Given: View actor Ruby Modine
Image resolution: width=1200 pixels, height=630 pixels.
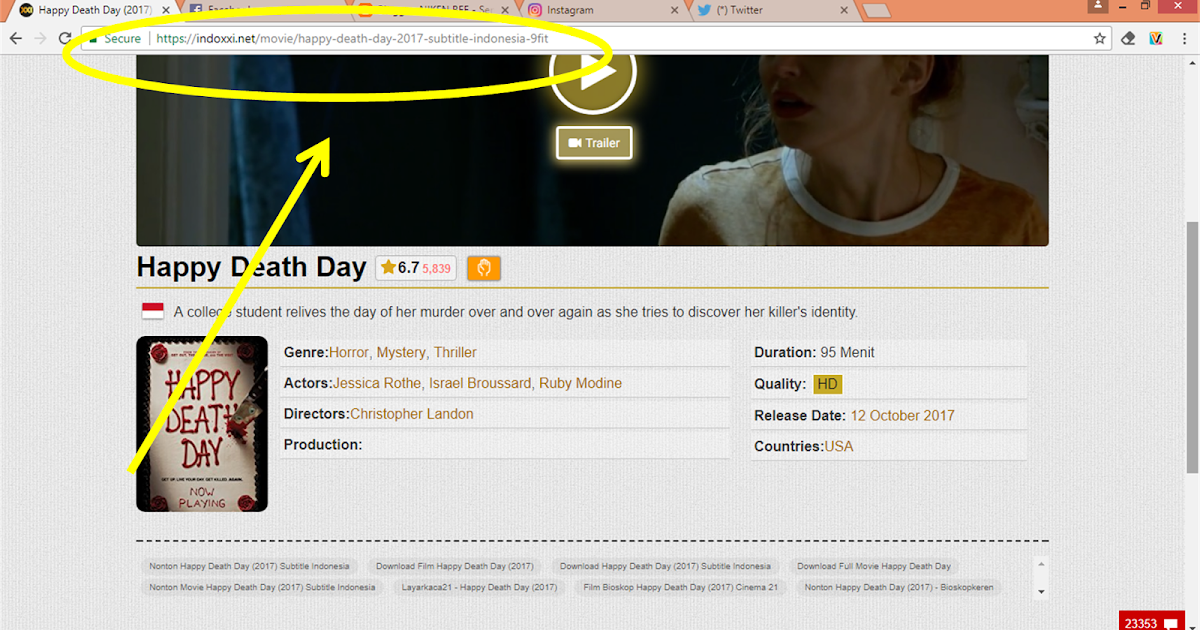Looking at the screenshot, I should point(580,383).
